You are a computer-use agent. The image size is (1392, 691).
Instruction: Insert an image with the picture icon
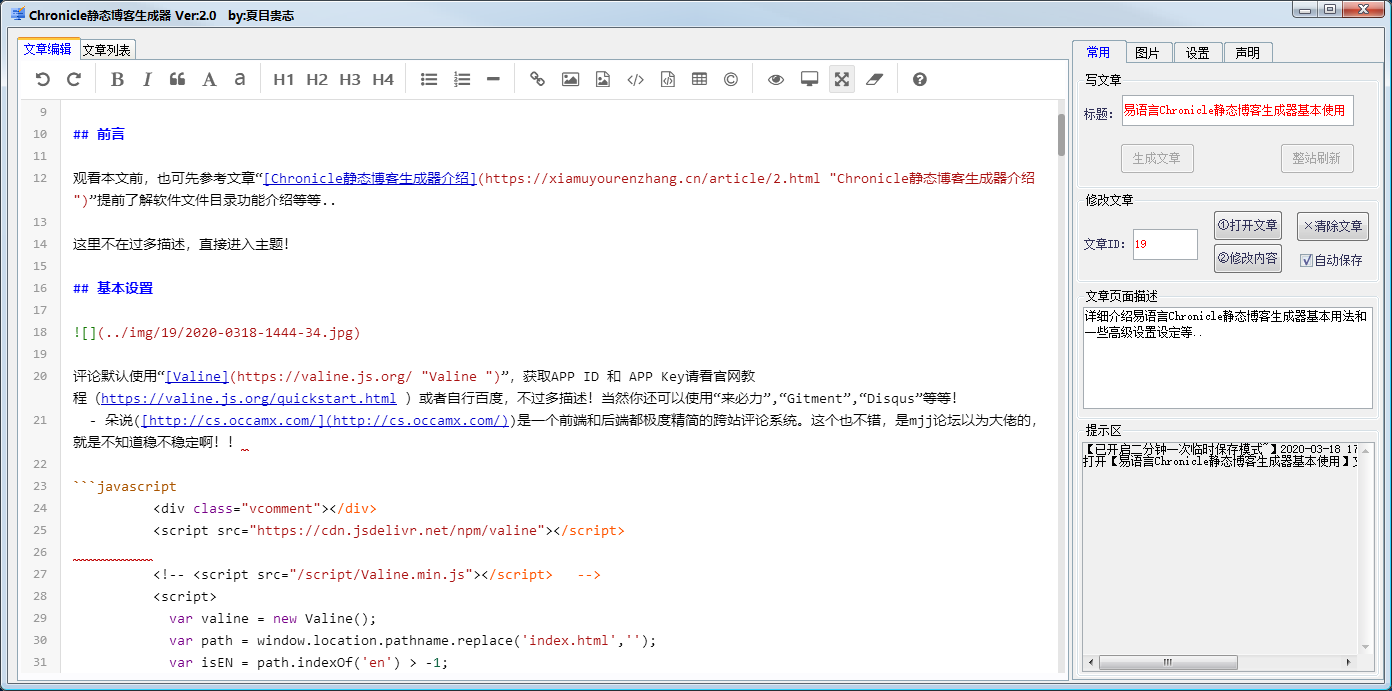click(x=570, y=79)
